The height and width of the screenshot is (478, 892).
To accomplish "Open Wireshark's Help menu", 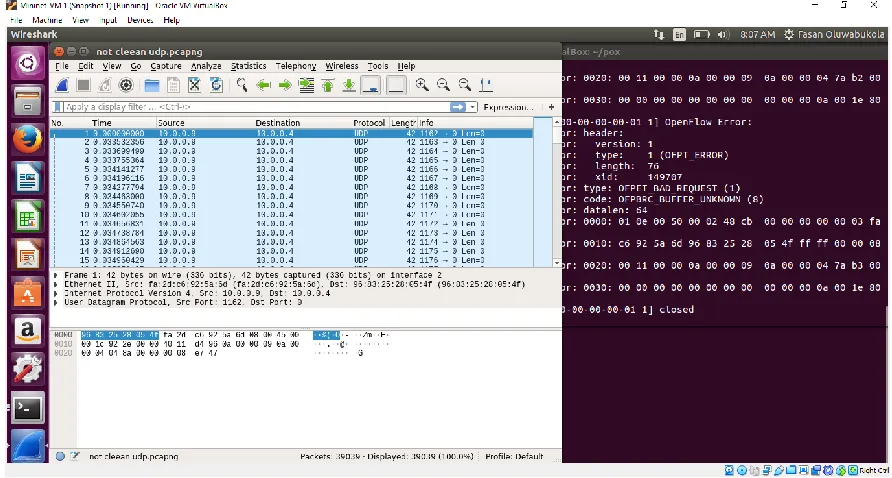I will [406, 66].
